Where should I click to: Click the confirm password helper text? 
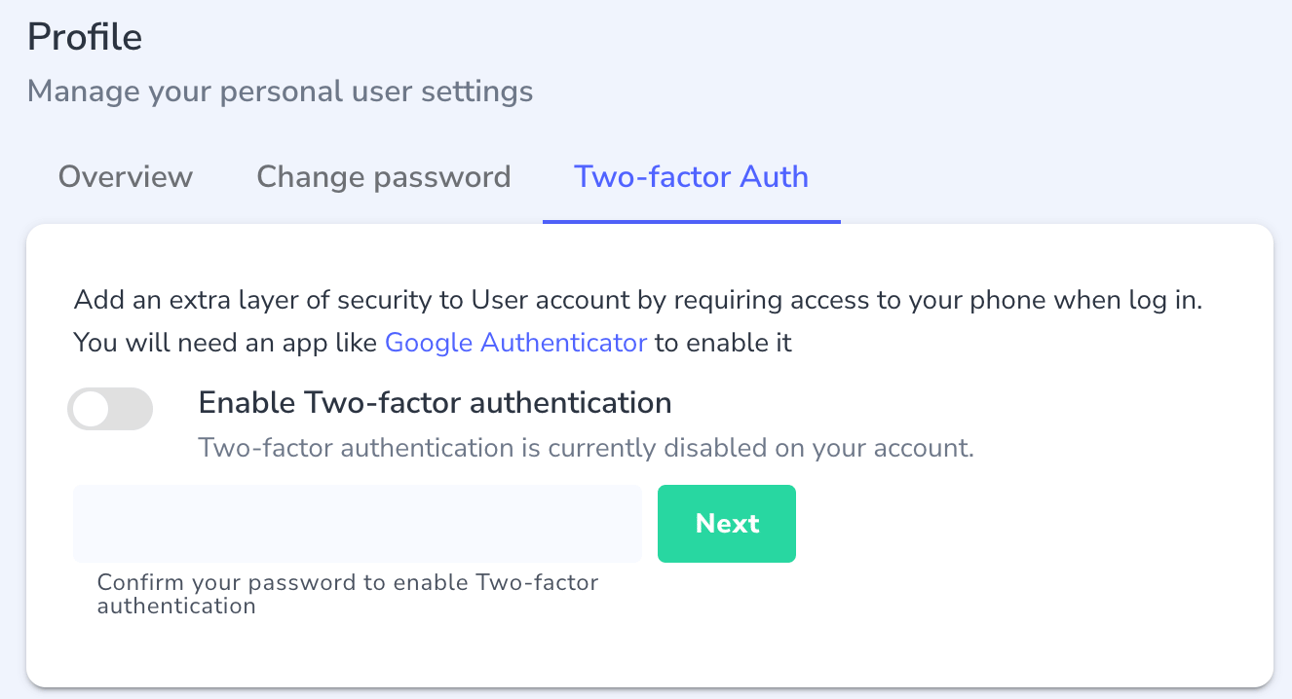(347, 592)
